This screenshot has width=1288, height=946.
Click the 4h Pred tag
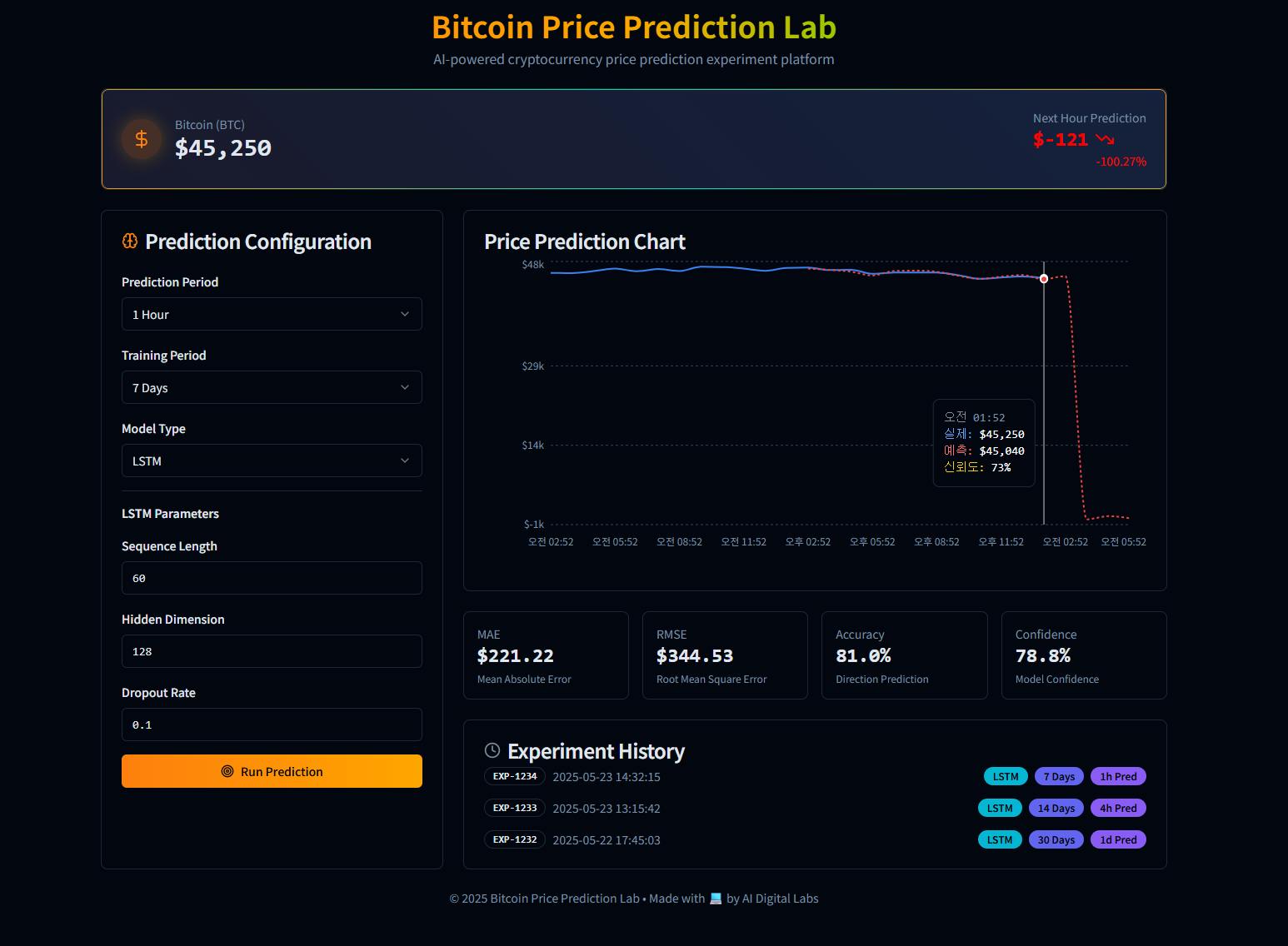coord(1118,808)
